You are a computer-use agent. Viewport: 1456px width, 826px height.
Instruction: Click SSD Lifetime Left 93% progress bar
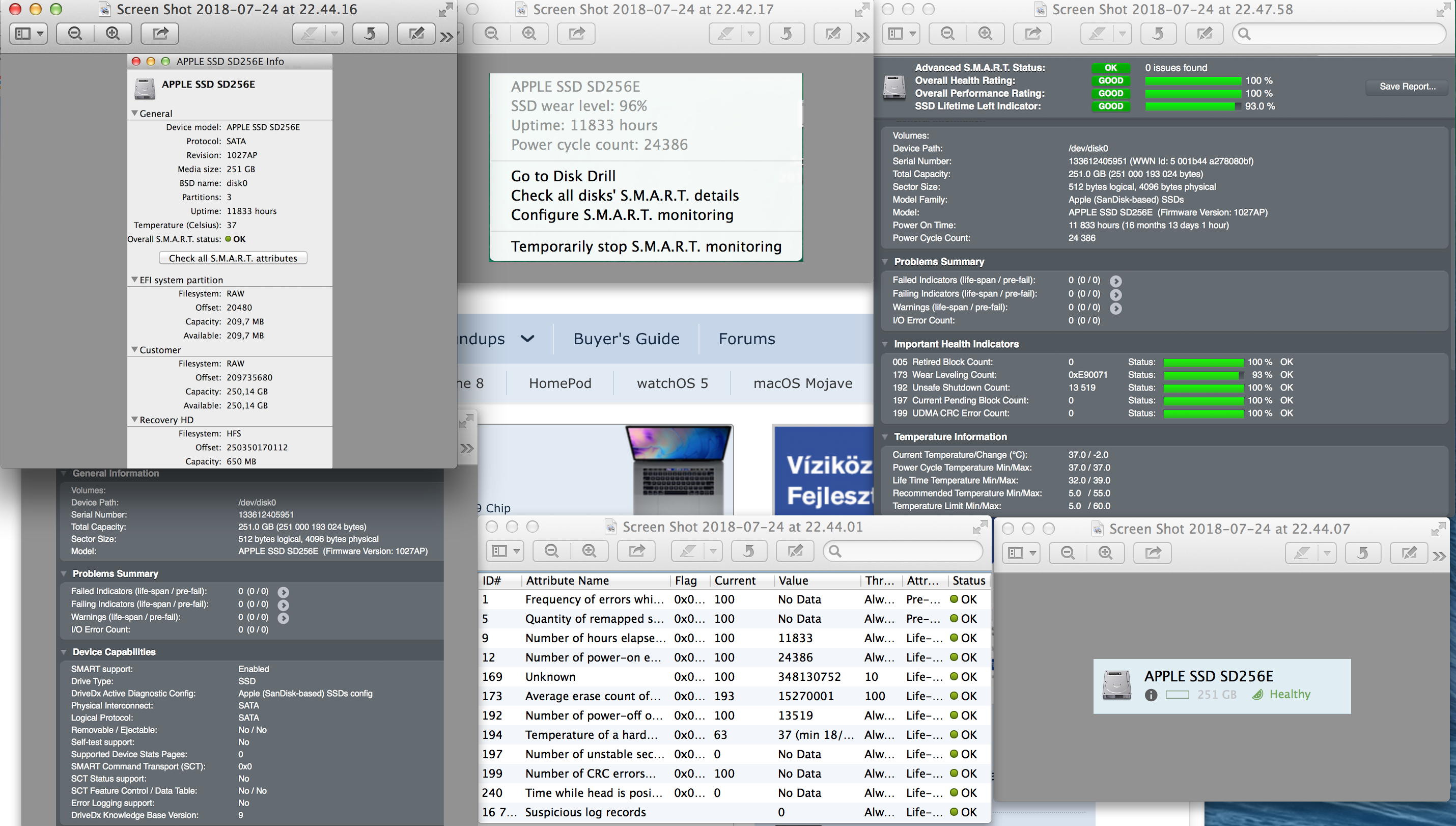point(1193,106)
